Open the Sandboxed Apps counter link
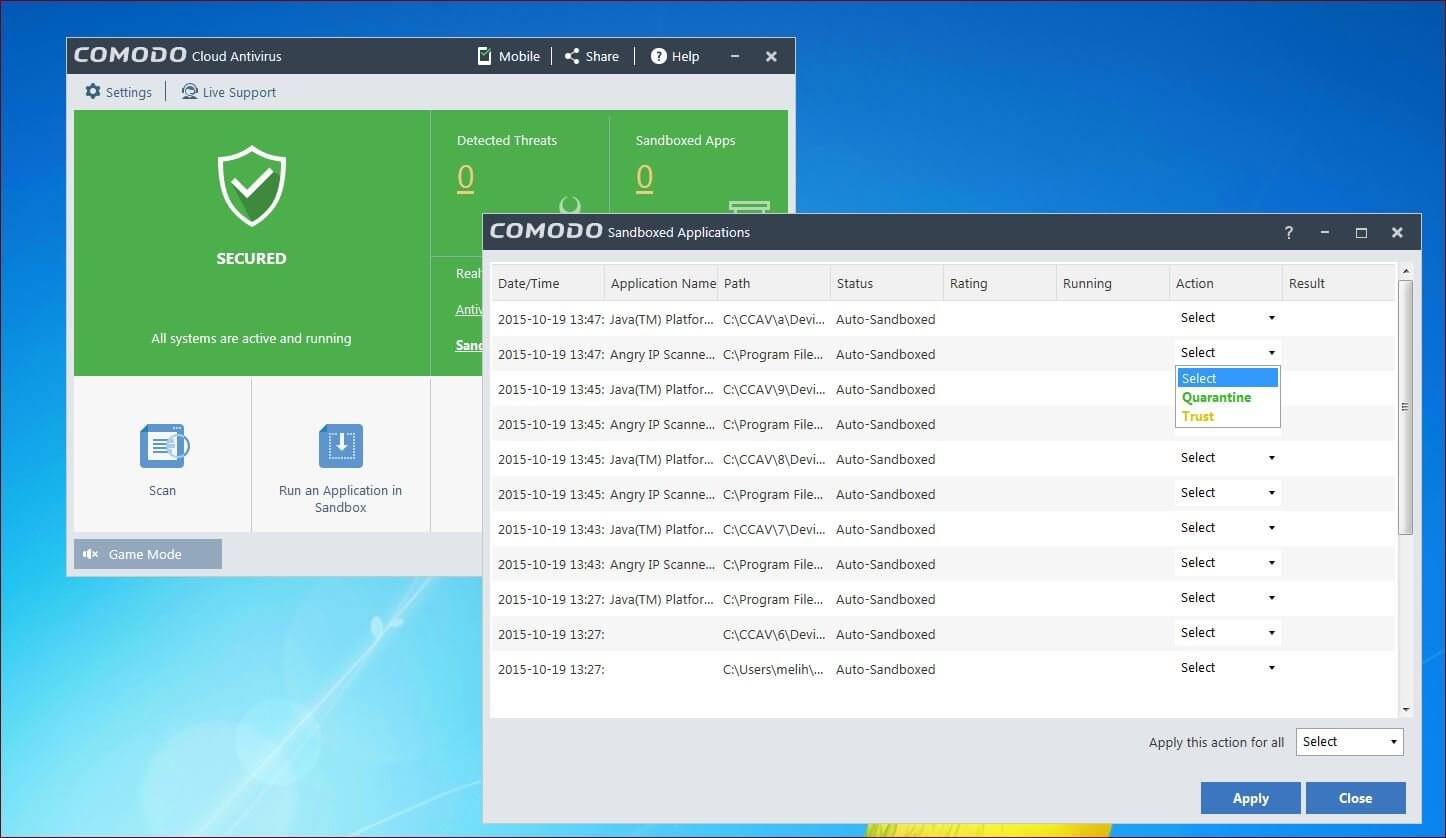This screenshot has height=838, width=1446. 644,177
